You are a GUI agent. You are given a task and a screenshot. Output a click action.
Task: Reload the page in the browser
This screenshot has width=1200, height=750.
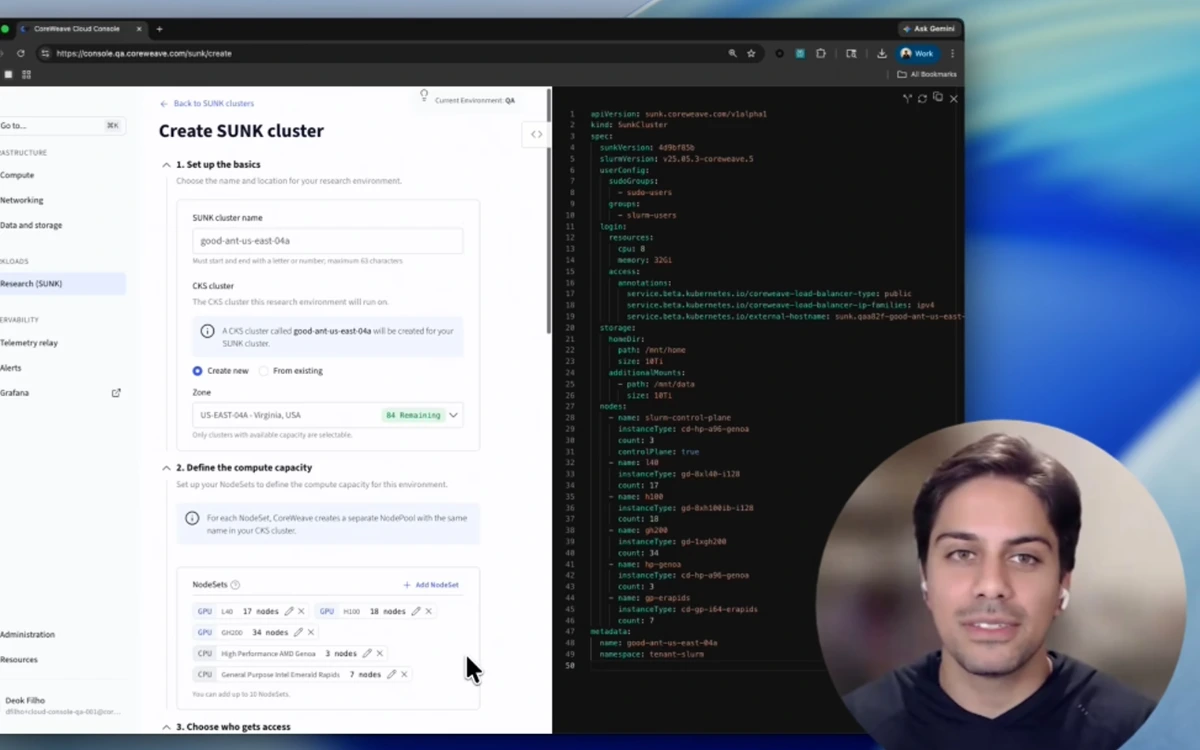20,53
